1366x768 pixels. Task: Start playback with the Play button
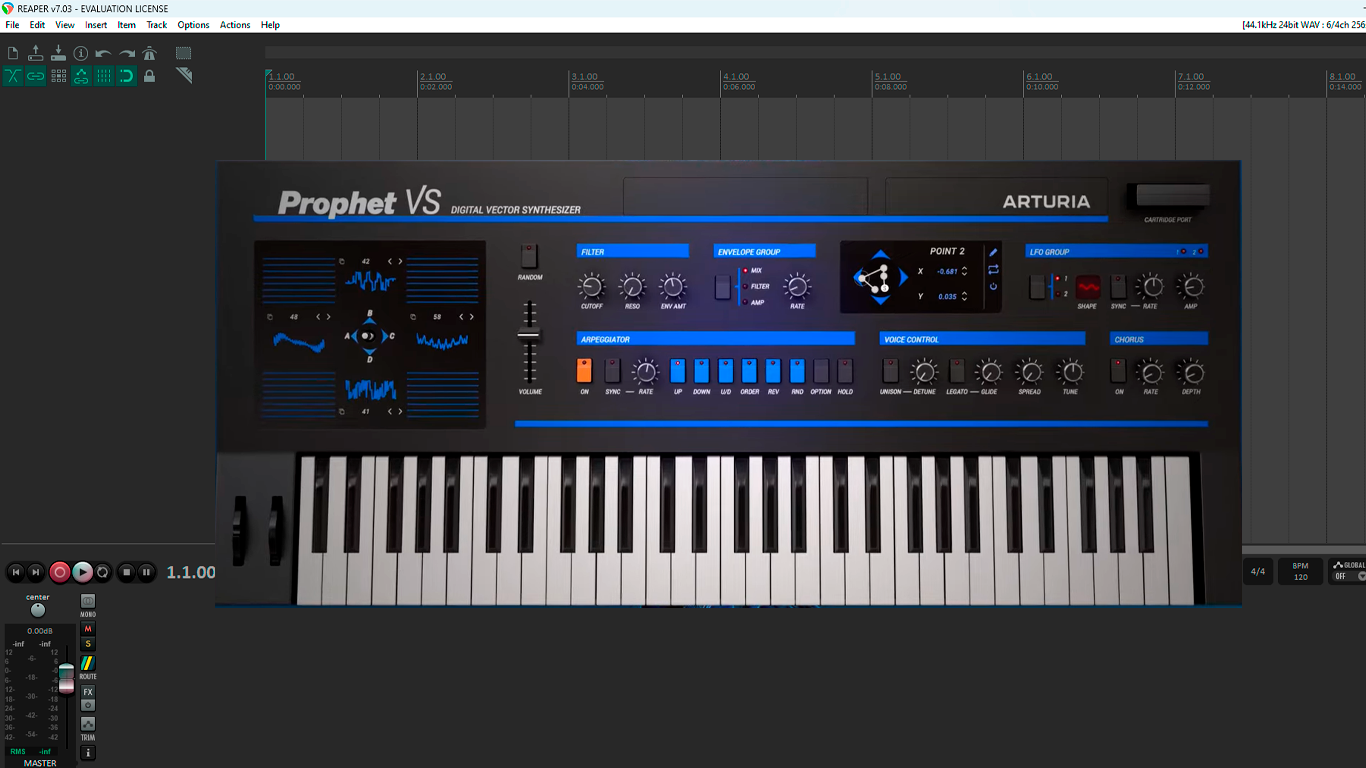[82, 572]
